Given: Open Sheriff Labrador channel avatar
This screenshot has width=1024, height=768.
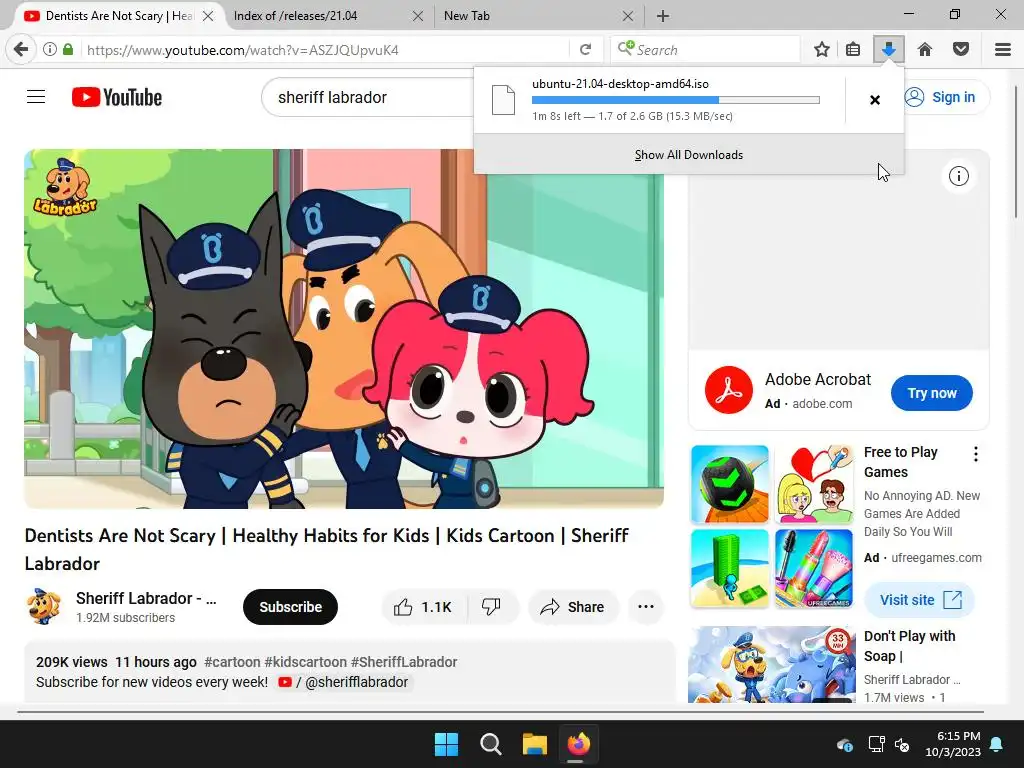Looking at the screenshot, I should 43,606.
